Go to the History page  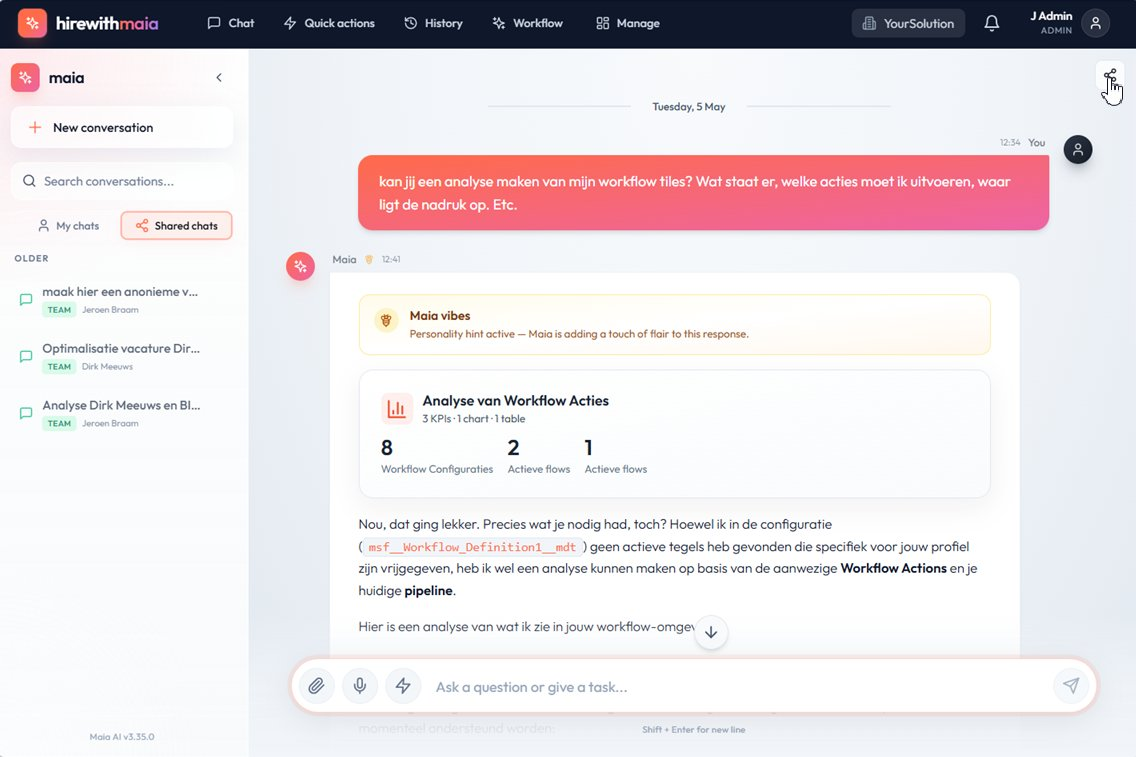pos(433,23)
